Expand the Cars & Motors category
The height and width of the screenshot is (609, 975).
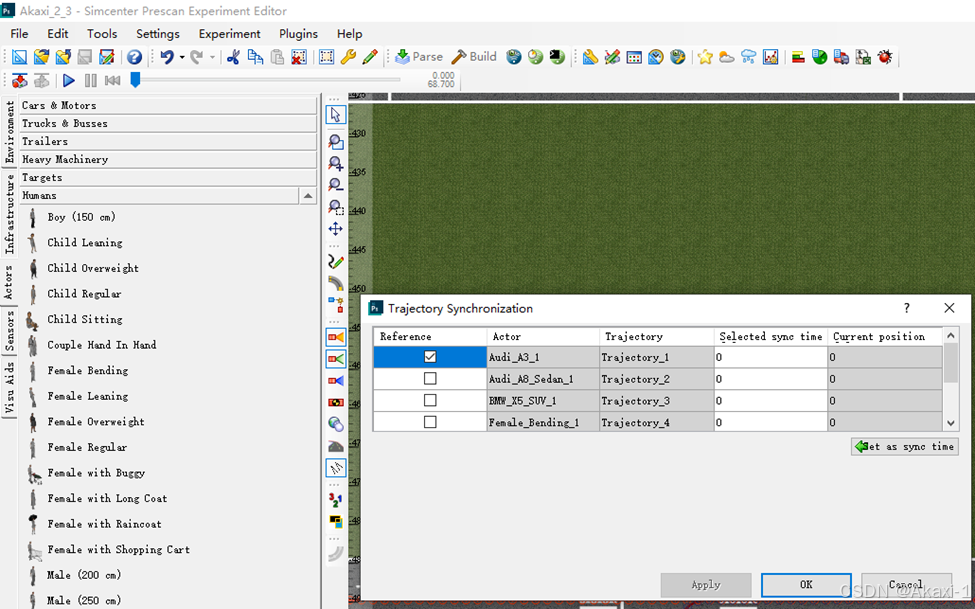168,105
